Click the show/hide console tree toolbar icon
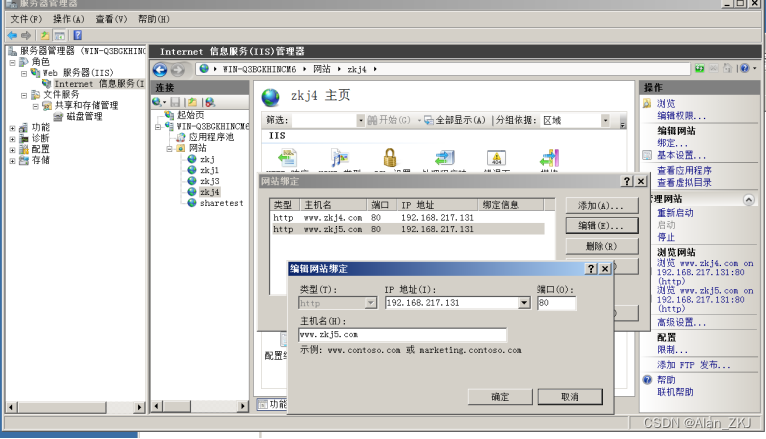766x439 pixels. [60, 35]
